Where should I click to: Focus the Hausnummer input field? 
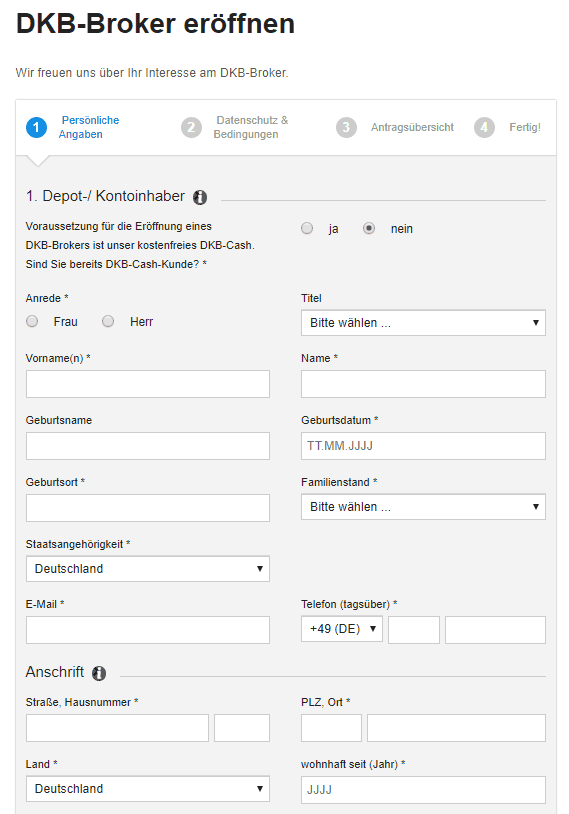pyautogui.click(x=242, y=728)
